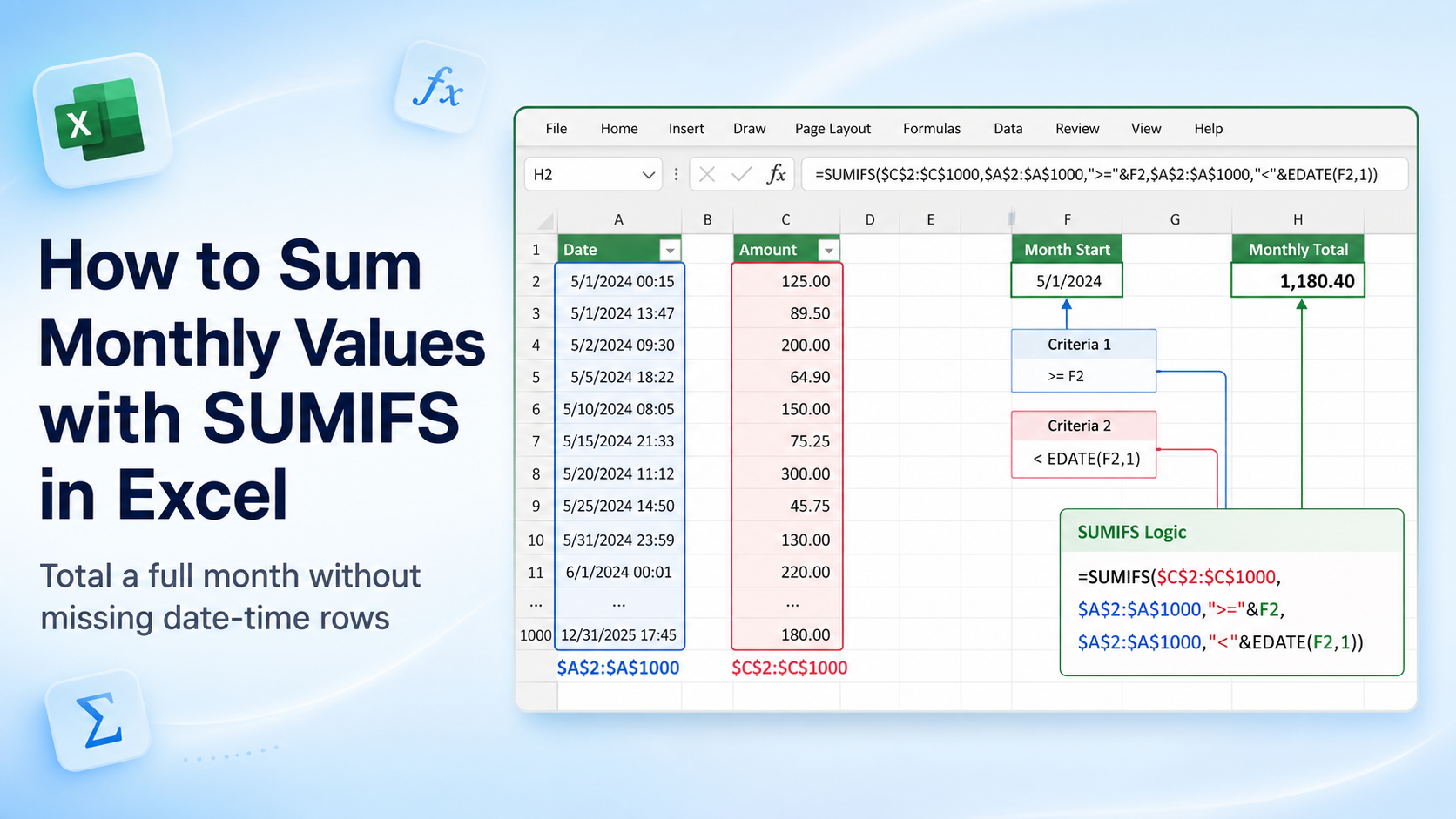The image size is (1456, 819).
Task: Click cell with 5/20/2024 11:12
Action: tap(620, 473)
